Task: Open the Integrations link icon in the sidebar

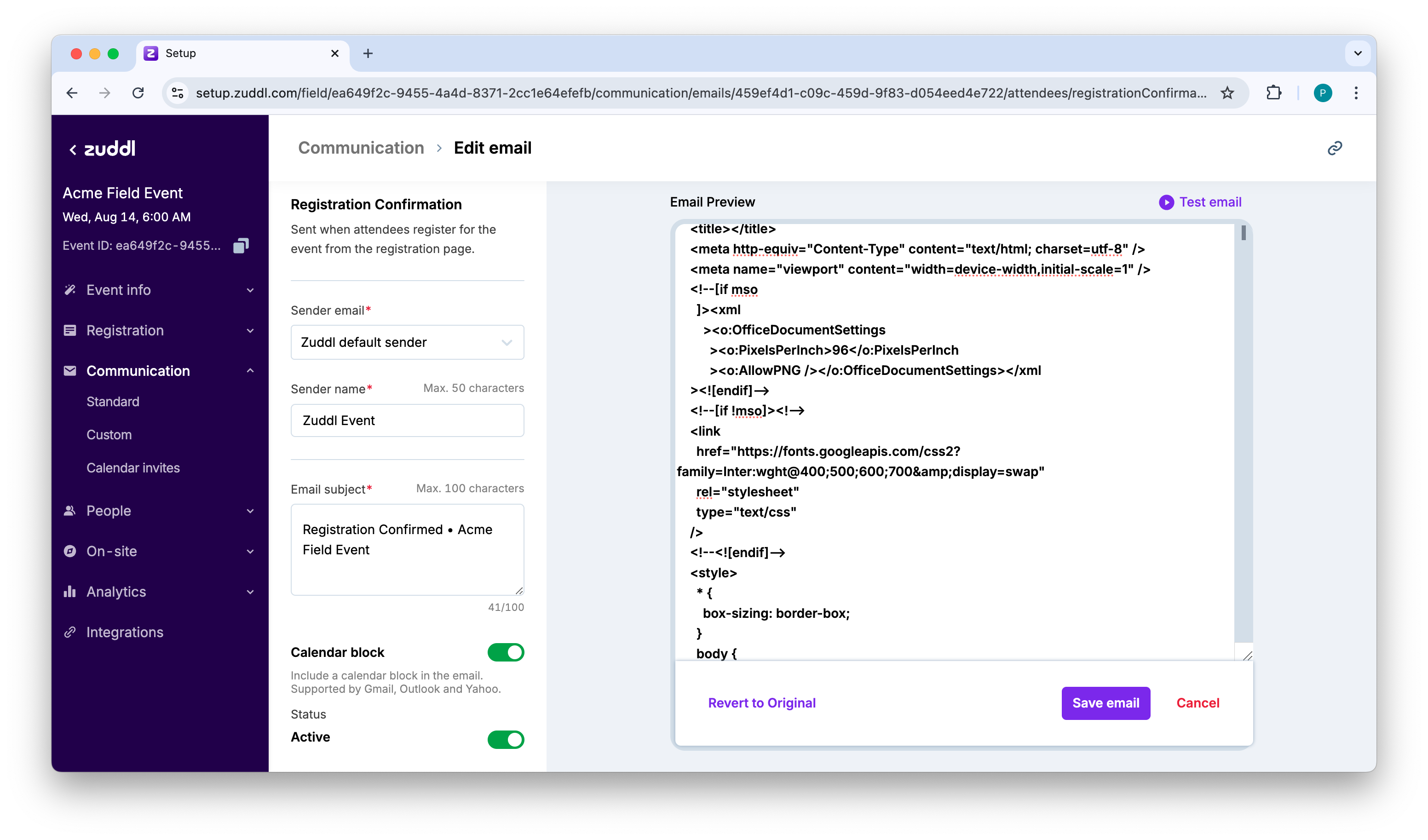Action: (70, 632)
